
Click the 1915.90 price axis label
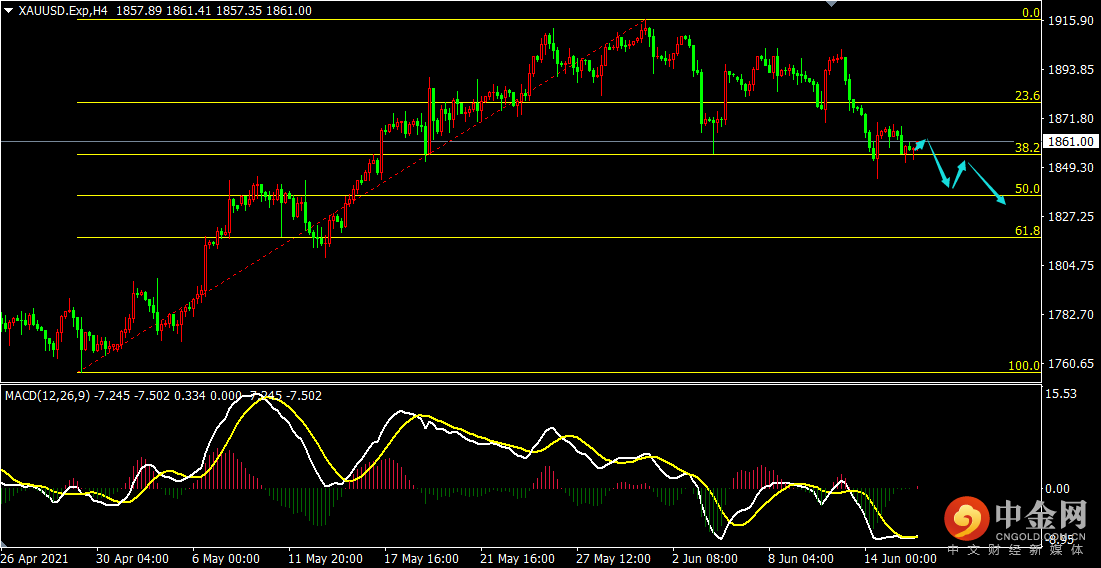click(1072, 21)
